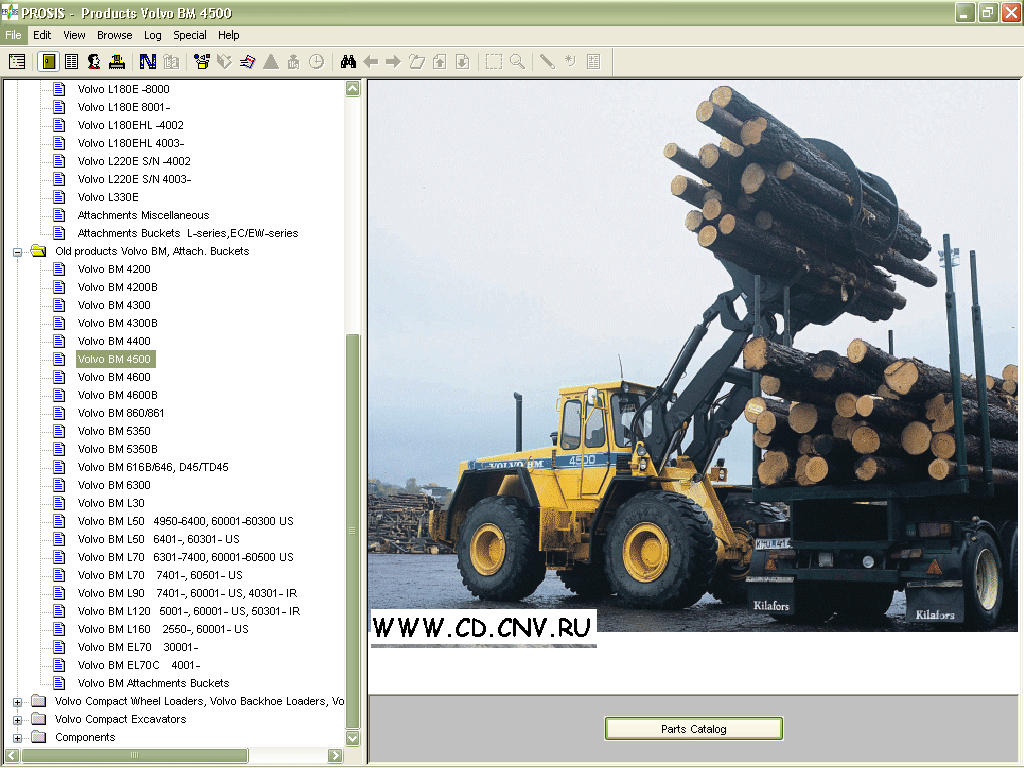The width and height of the screenshot is (1024, 768).
Task: Collapse the Old products Volvo BM folder
Action: point(18,252)
